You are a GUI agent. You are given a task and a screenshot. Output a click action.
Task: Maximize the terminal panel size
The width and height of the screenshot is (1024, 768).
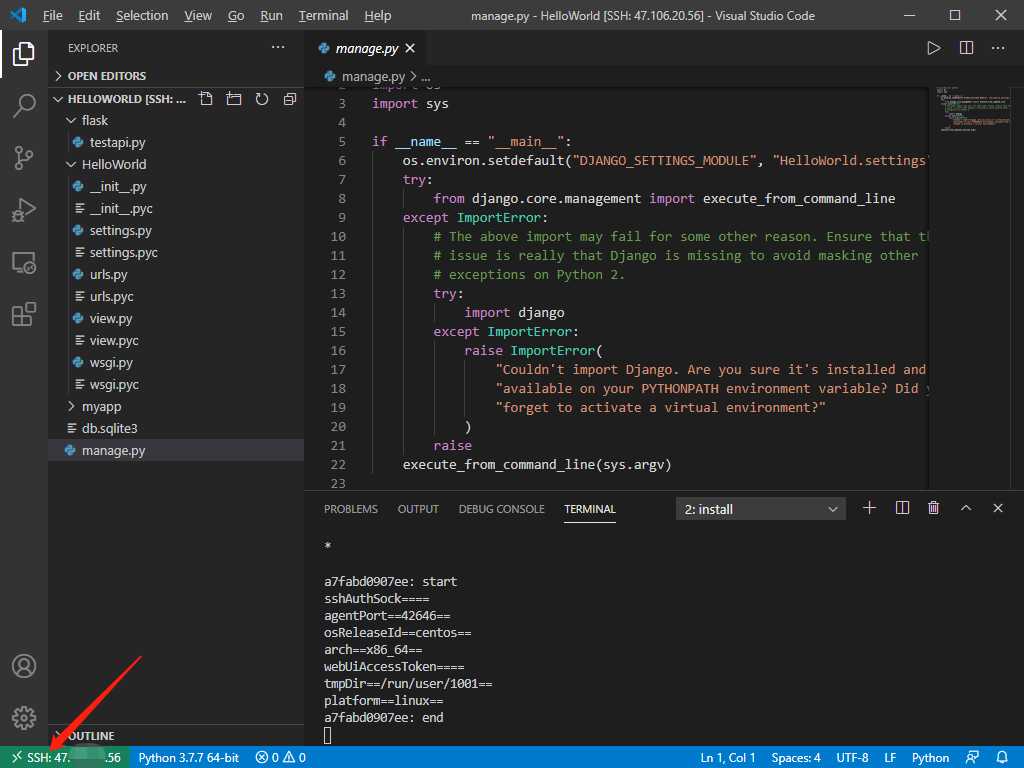(966, 508)
